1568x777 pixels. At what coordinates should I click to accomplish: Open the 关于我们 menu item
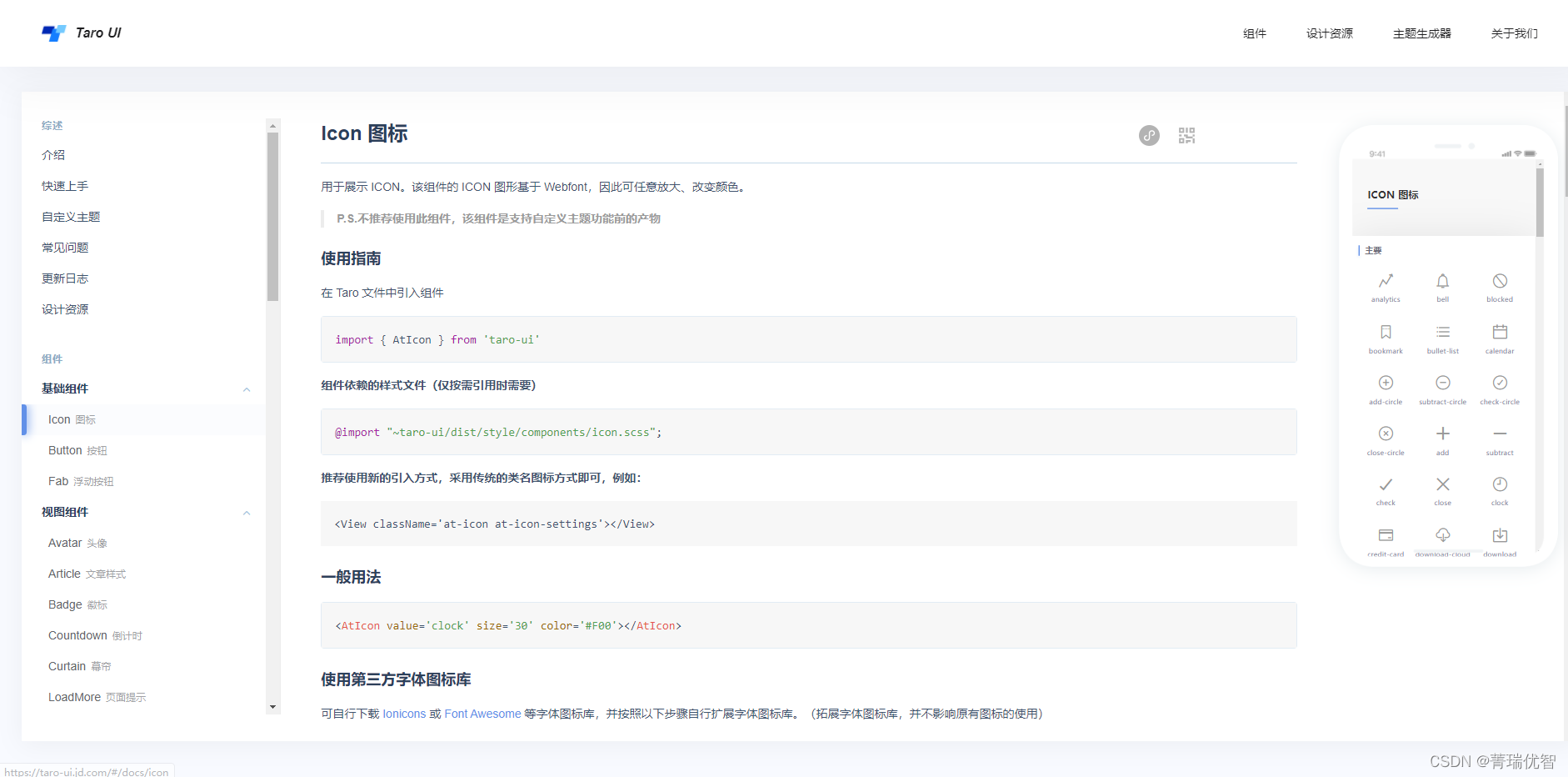click(1514, 33)
